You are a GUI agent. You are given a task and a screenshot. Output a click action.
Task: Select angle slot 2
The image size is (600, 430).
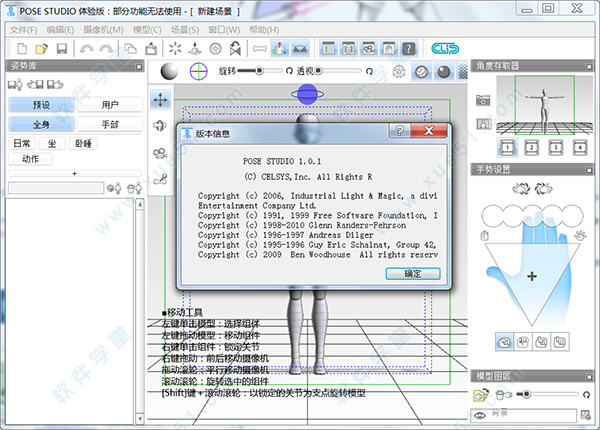point(532,147)
